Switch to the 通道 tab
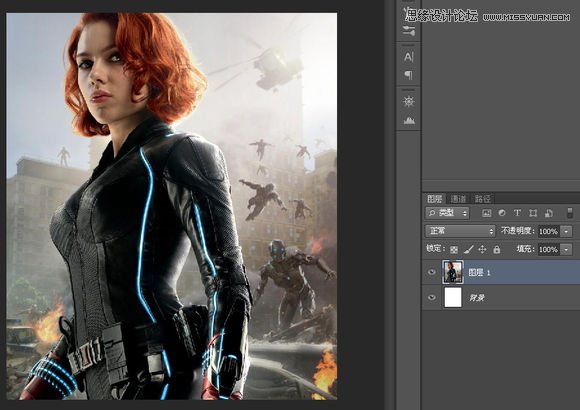 pyautogui.click(x=458, y=199)
